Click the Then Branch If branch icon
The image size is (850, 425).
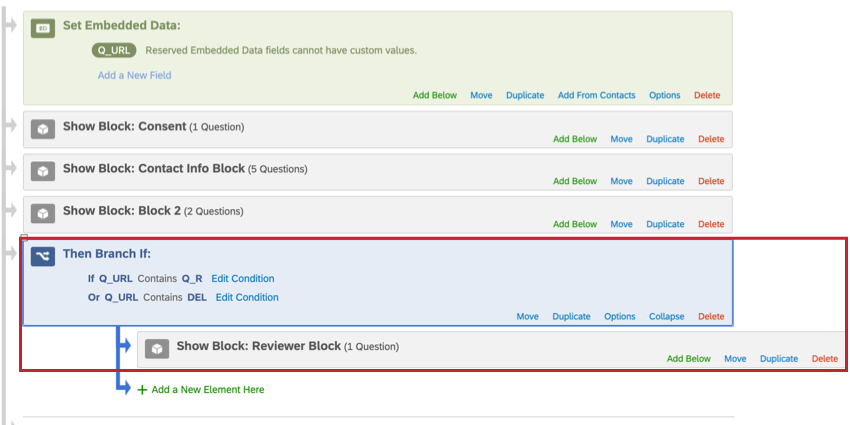(43, 256)
